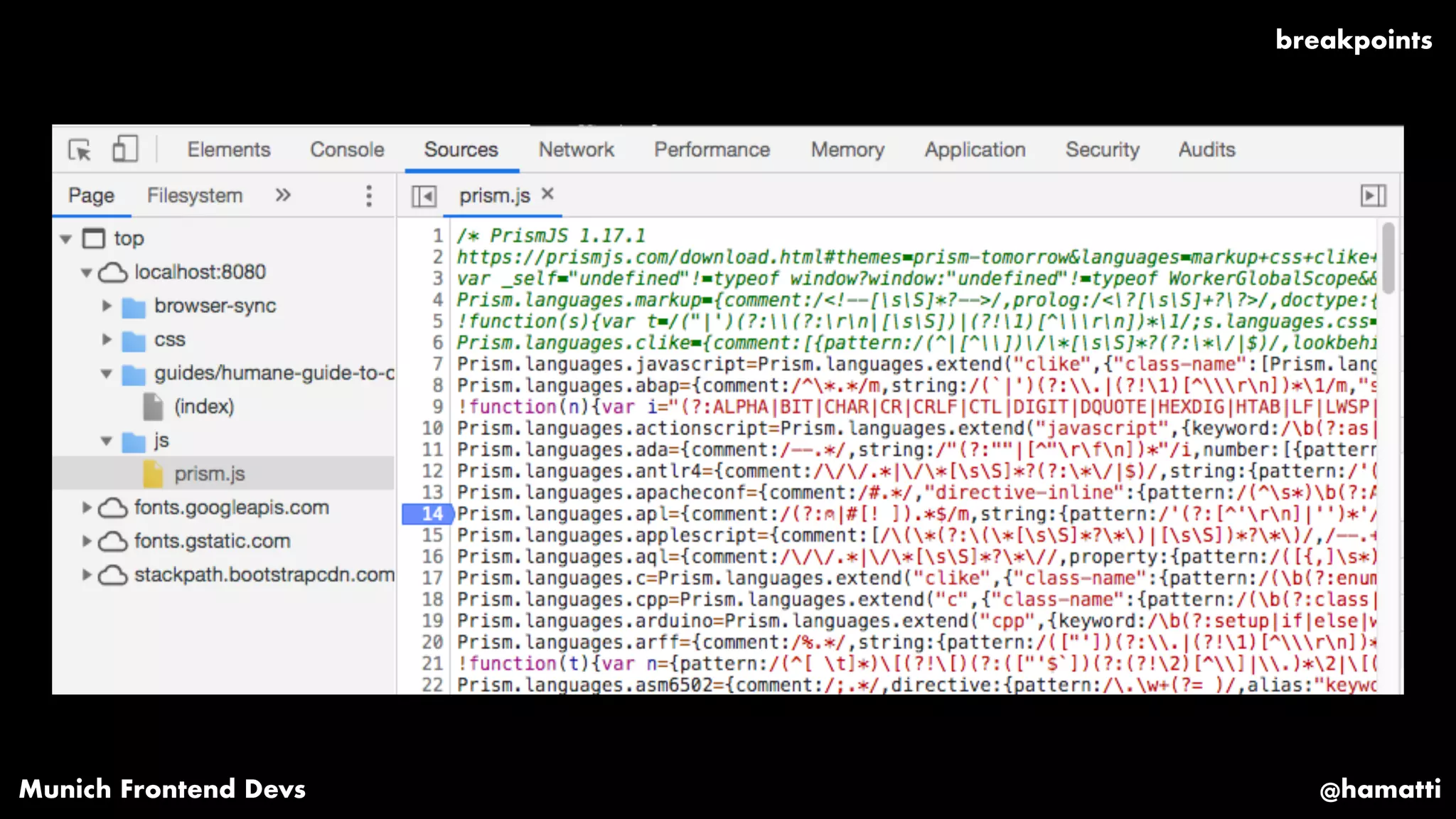The height and width of the screenshot is (819, 1456).
Task: Add a breakpoint on line 12
Action: pos(432,471)
